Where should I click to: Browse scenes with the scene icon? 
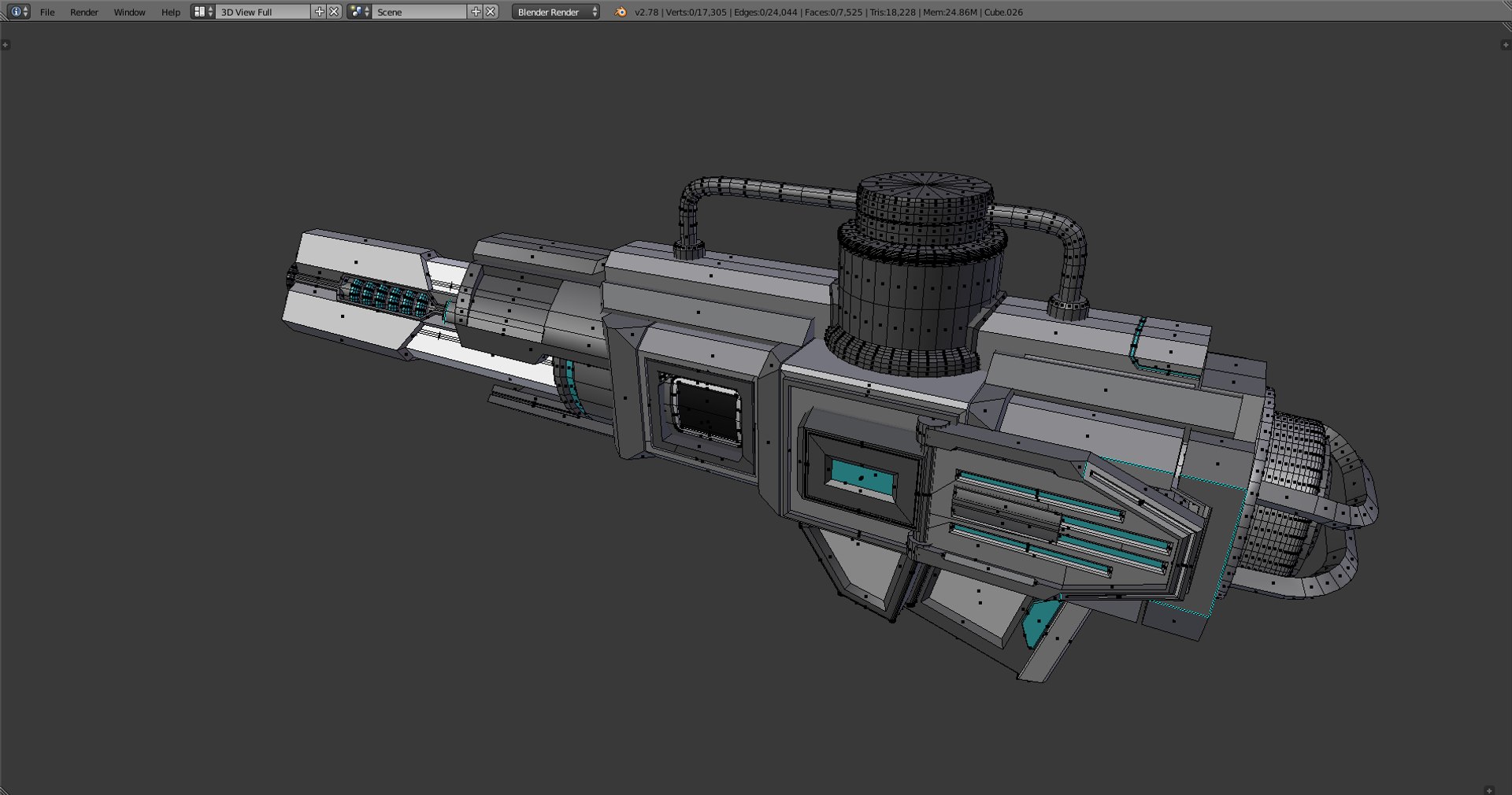pos(359,12)
